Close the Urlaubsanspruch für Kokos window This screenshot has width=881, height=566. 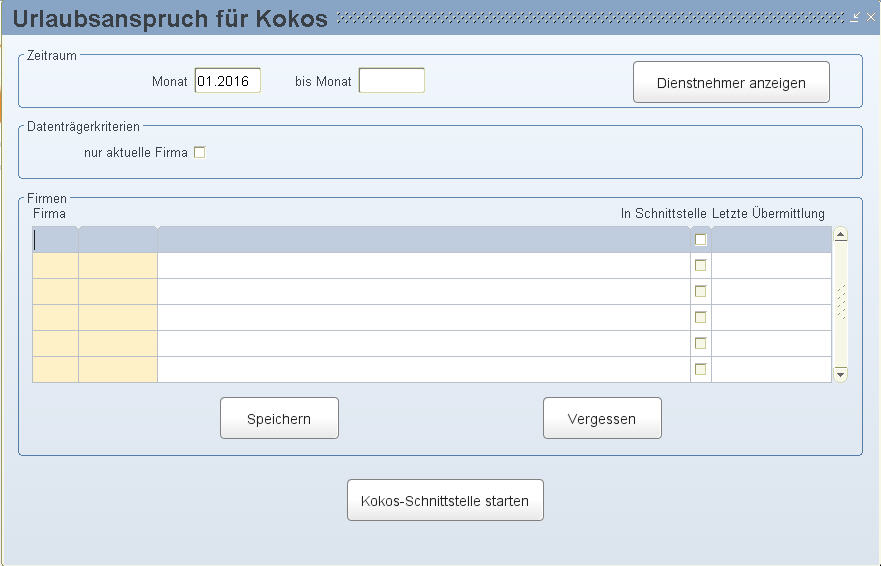(x=870, y=17)
